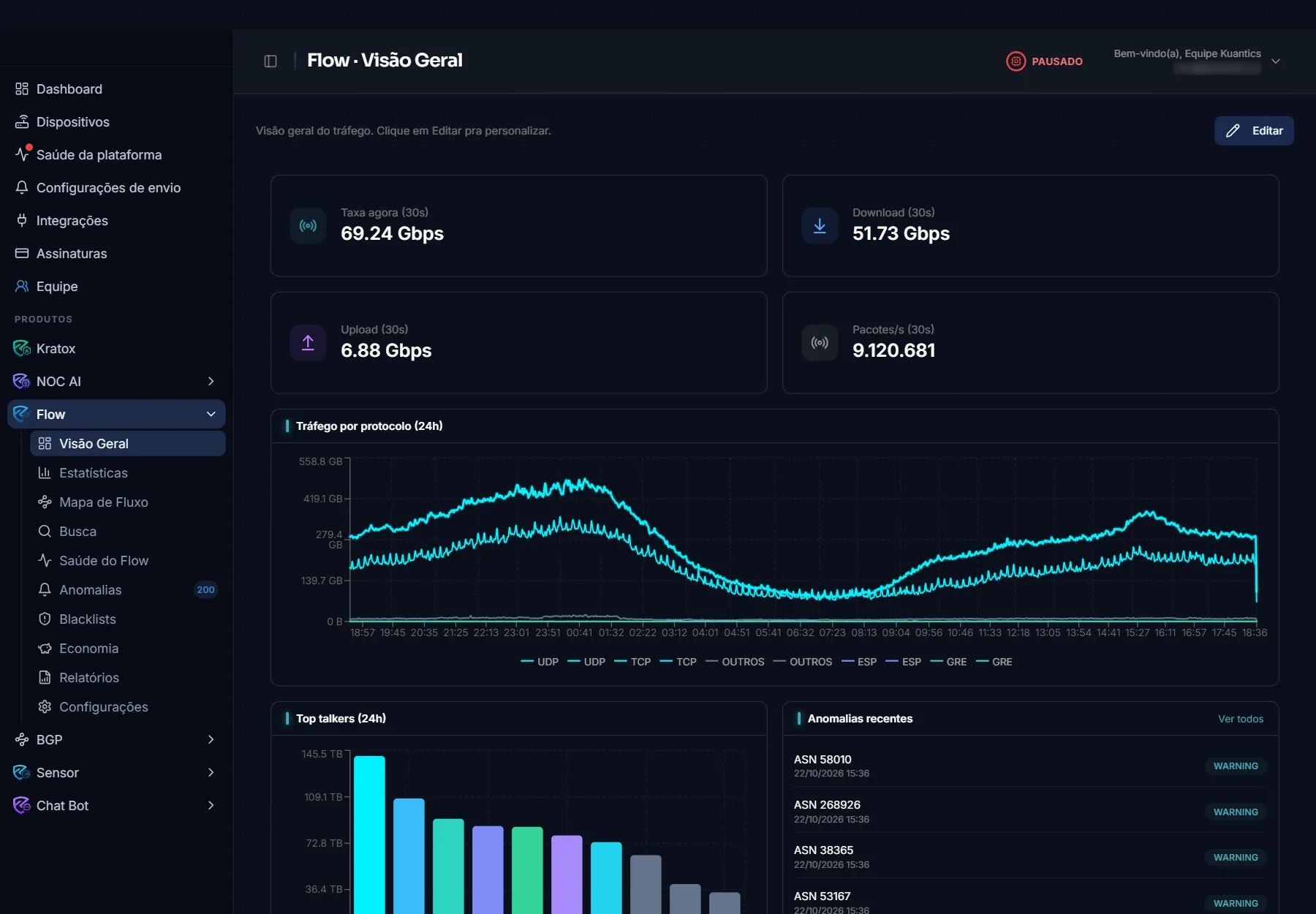Toggle the sidebar collapse icon
Viewport: 1316px width, 914px height.
271,61
